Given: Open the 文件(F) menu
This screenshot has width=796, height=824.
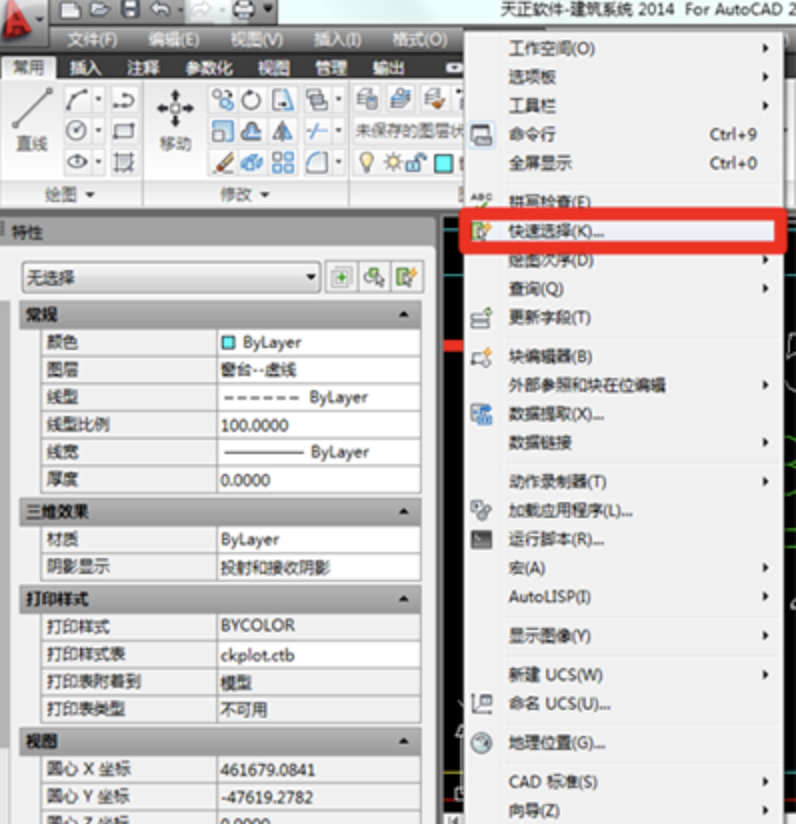Looking at the screenshot, I should click(92, 39).
